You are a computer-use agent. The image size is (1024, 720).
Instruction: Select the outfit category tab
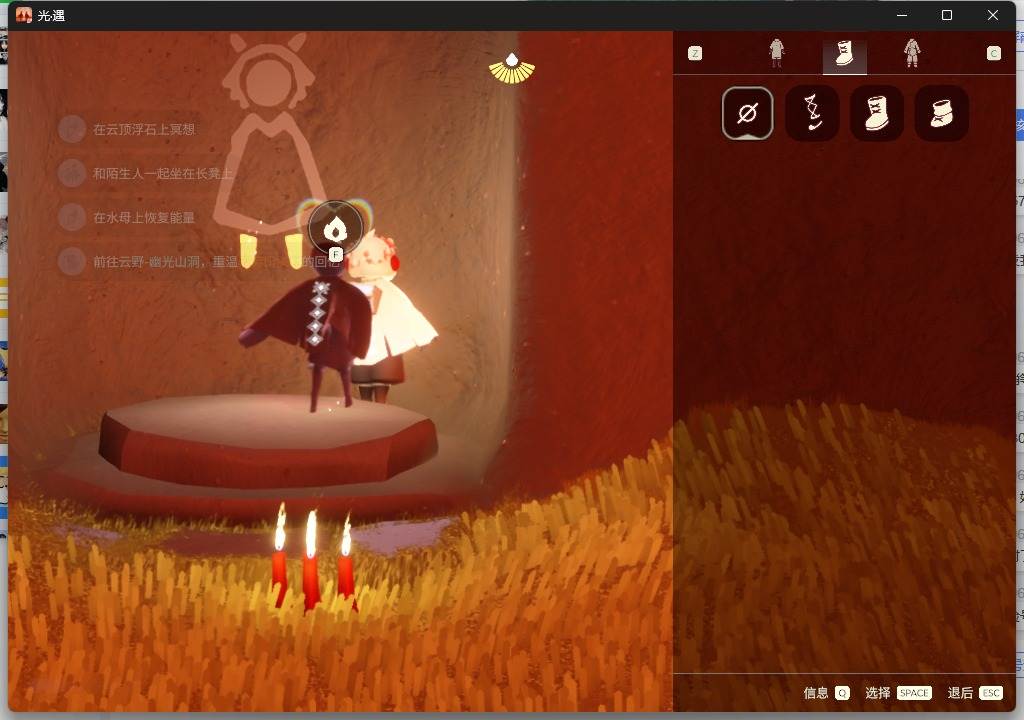pos(776,53)
